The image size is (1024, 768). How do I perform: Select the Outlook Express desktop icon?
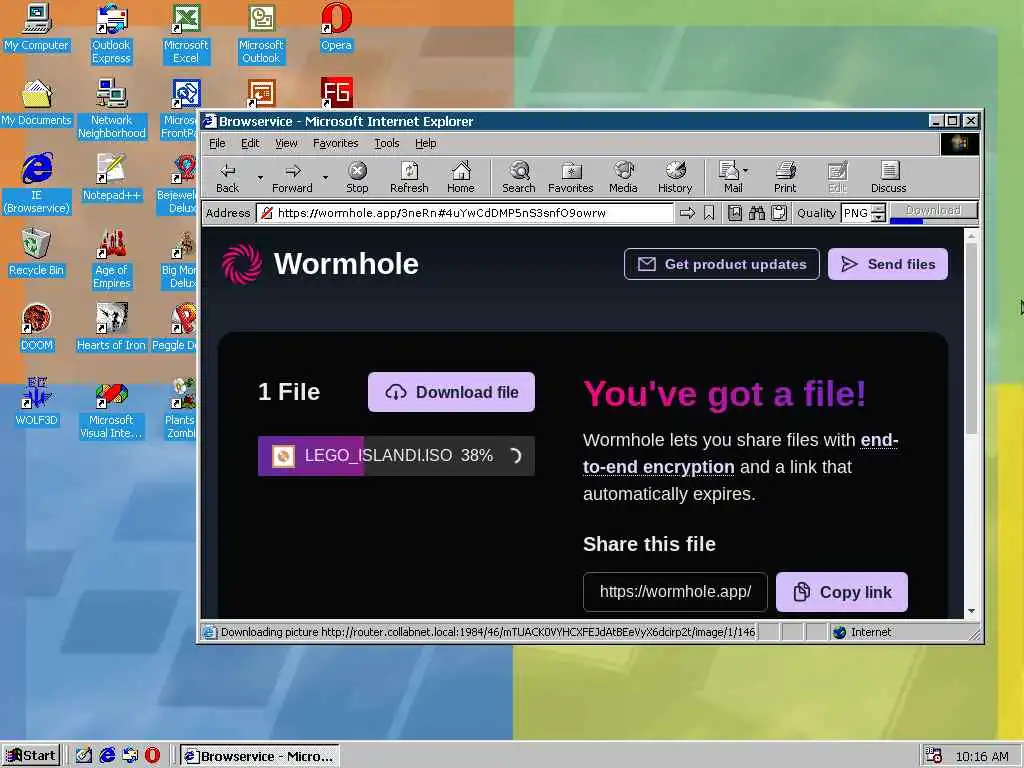[x=112, y=34]
